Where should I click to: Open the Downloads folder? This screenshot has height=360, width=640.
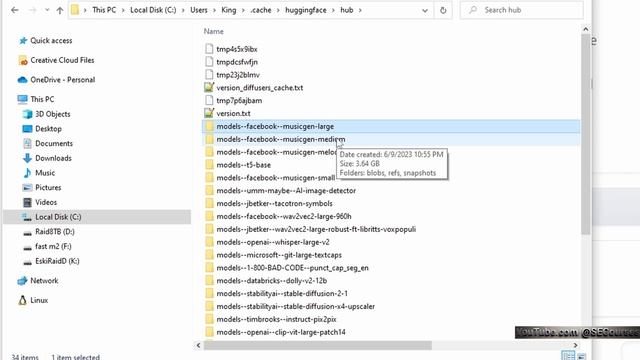point(53,158)
